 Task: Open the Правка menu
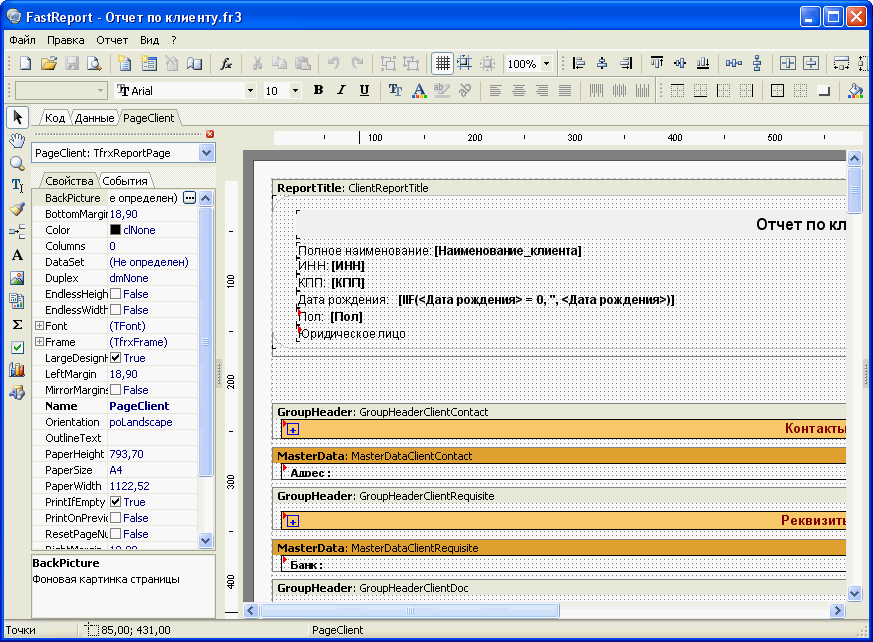(66, 40)
